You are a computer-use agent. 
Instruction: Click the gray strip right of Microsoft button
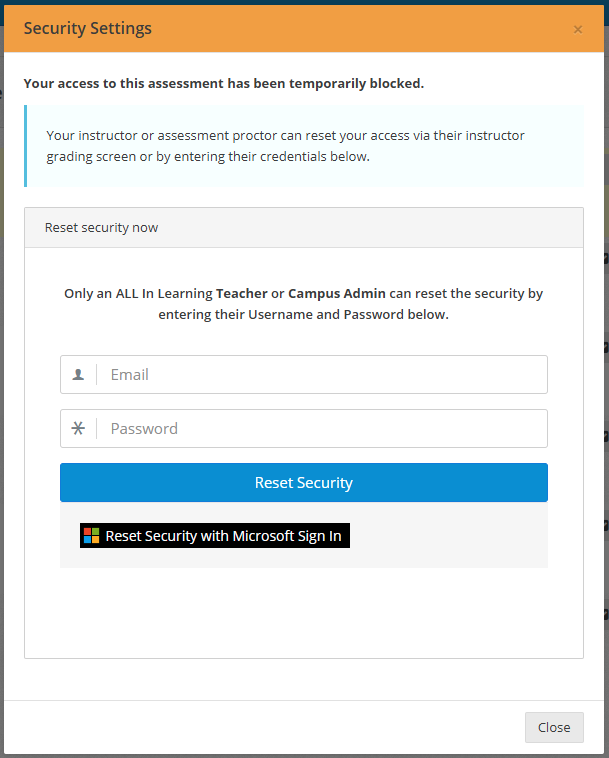(448, 536)
